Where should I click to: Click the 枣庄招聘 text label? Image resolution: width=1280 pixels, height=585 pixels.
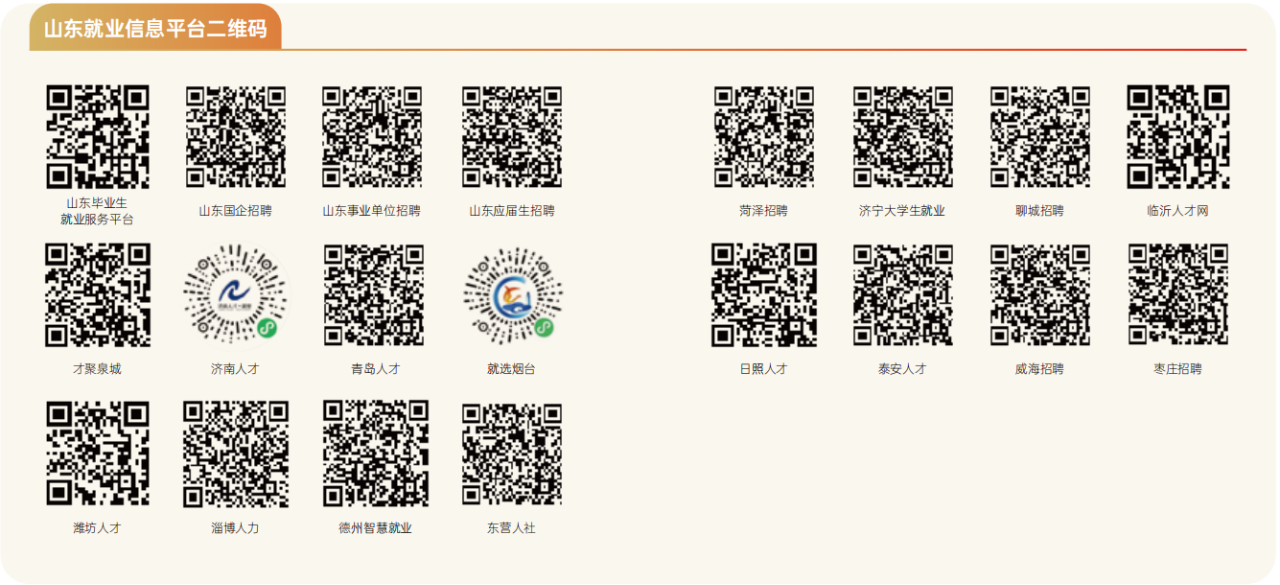[1178, 369]
